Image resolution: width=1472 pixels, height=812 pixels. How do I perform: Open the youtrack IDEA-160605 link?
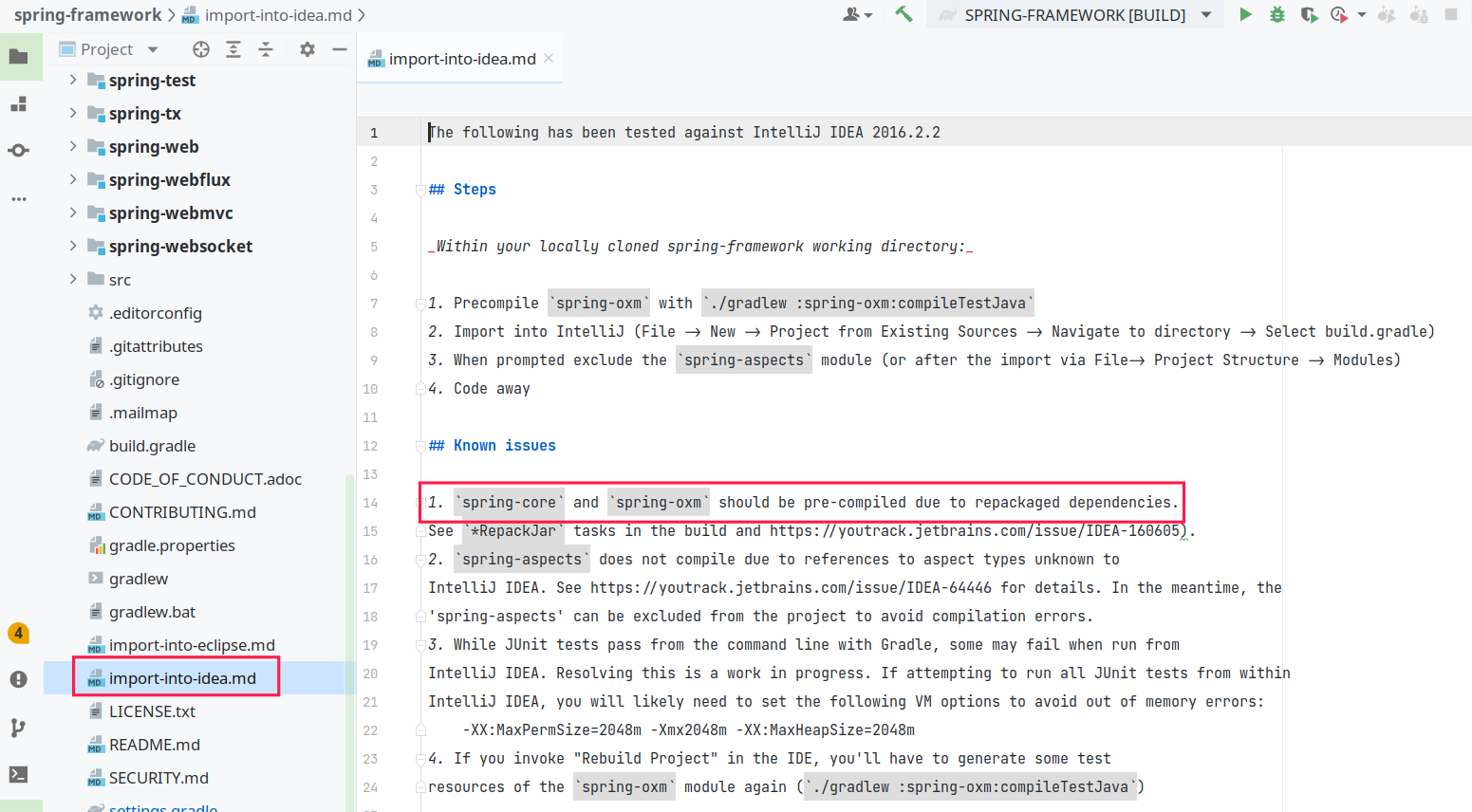tap(975, 531)
